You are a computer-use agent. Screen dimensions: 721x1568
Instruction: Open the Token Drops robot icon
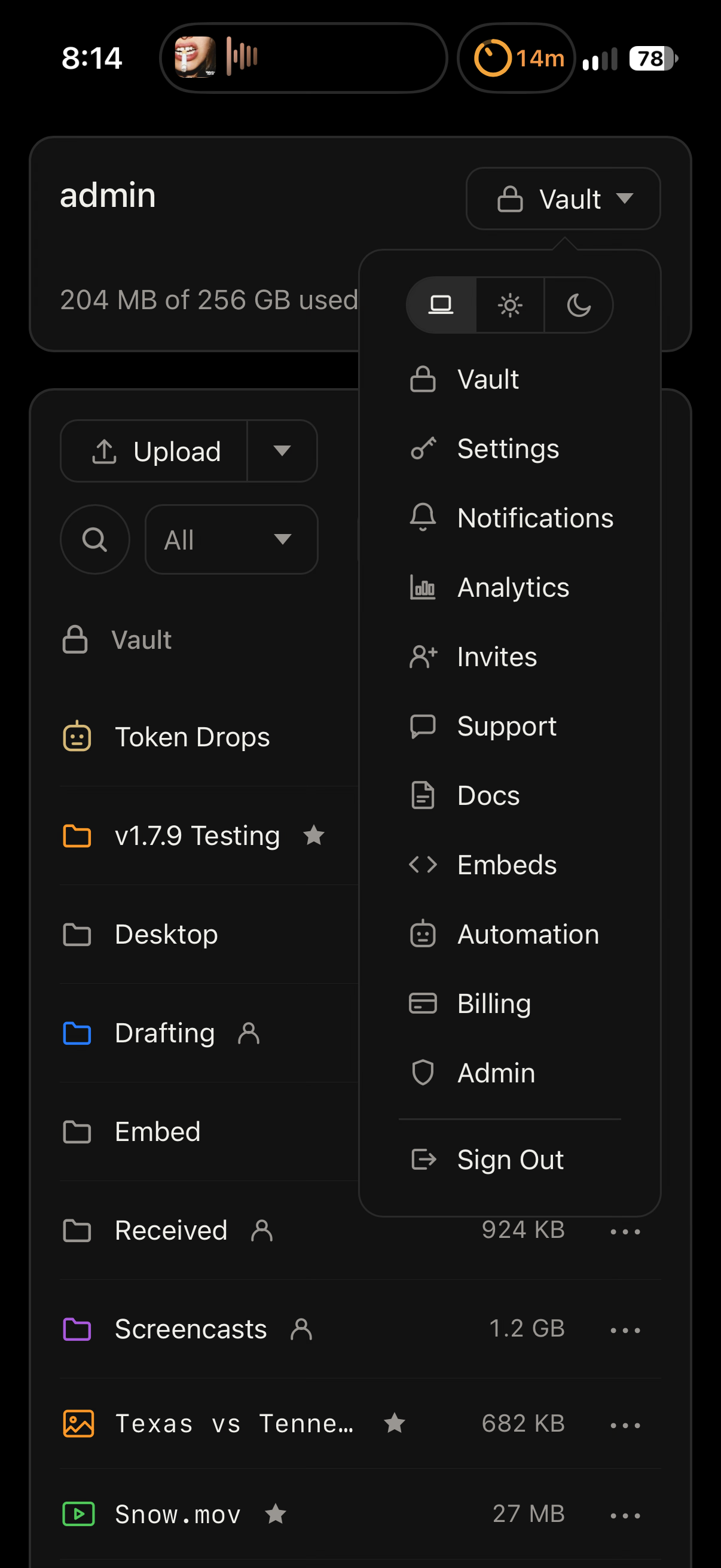pos(77,737)
